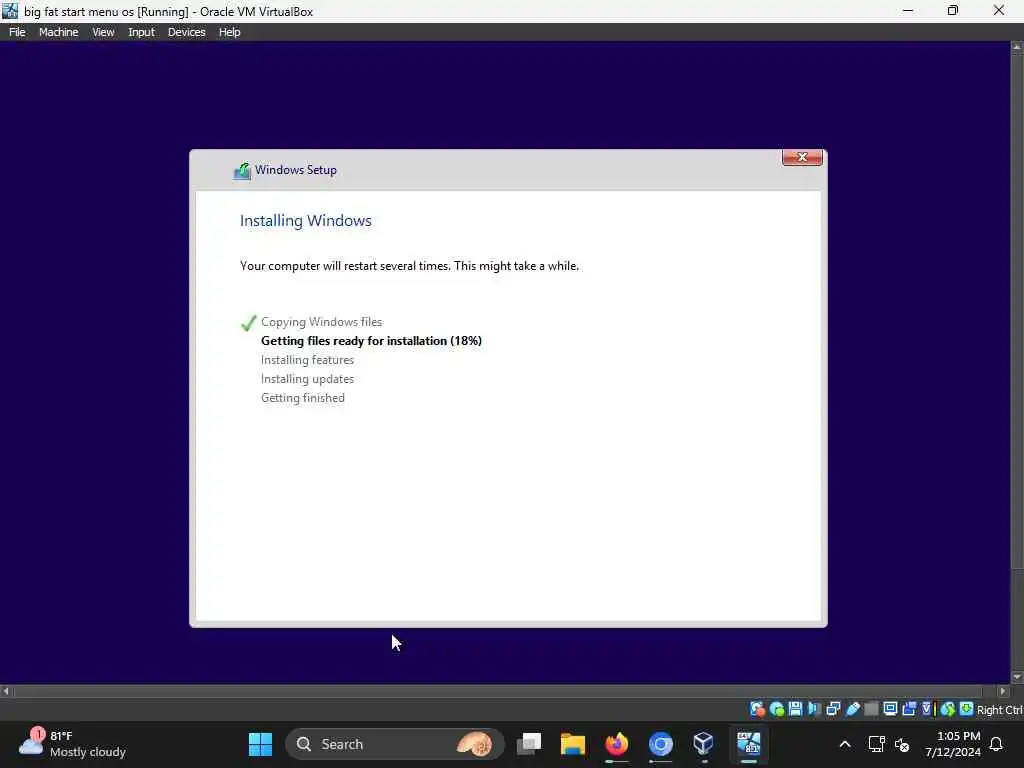Open the Help menu
This screenshot has height=768, width=1024.
(x=229, y=32)
